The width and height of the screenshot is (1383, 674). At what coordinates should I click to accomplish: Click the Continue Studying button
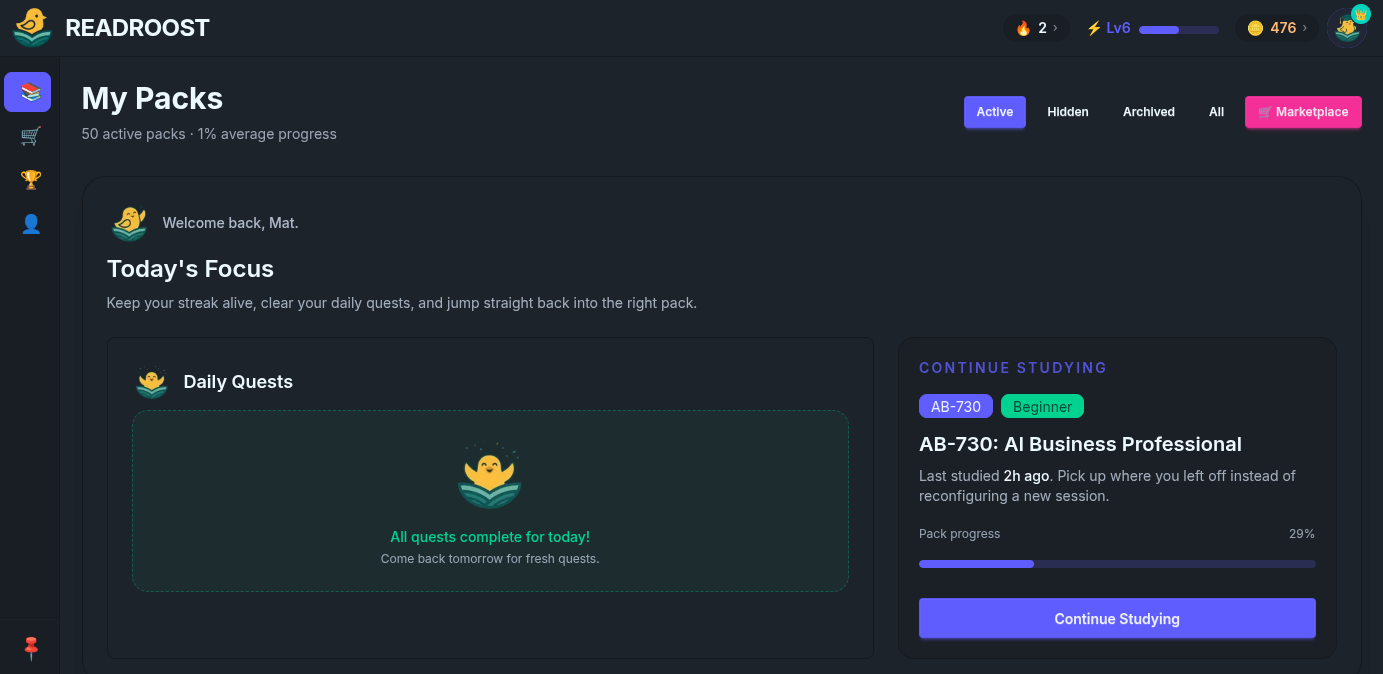1117,618
